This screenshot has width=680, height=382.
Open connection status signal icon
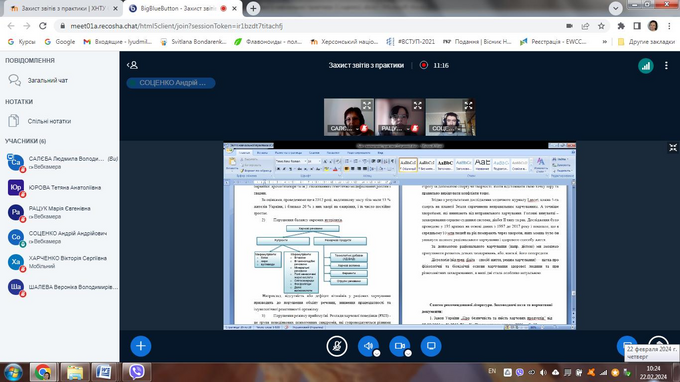(646, 65)
